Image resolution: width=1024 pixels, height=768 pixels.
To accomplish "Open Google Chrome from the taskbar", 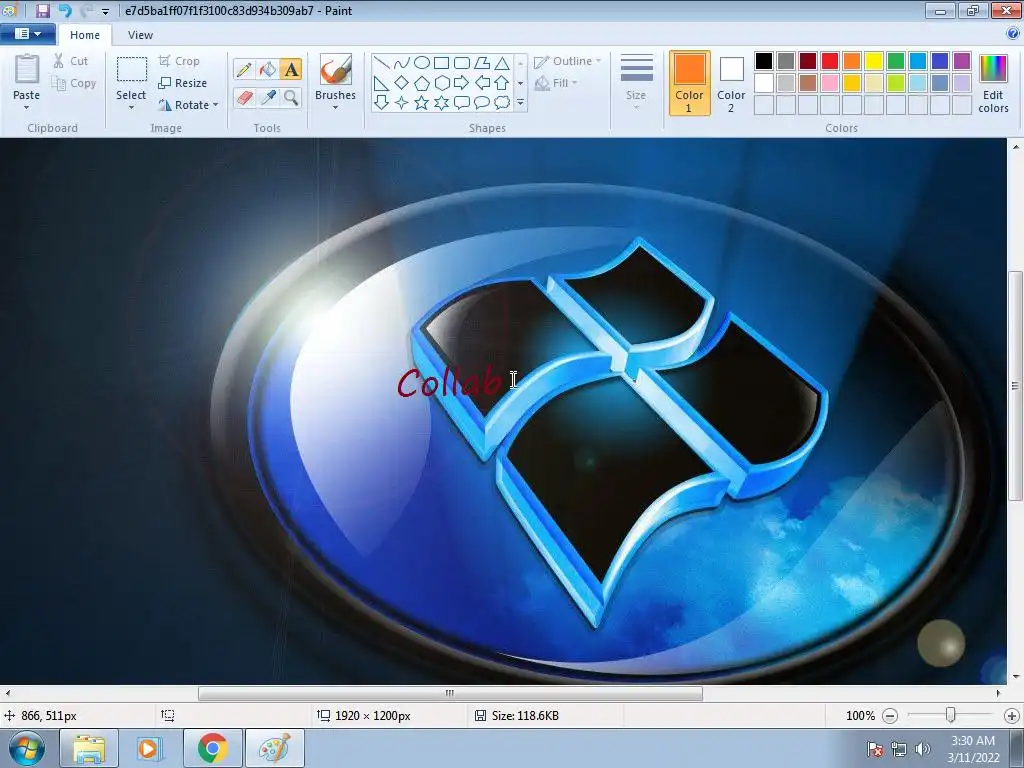I will pyautogui.click(x=213, y=748).
